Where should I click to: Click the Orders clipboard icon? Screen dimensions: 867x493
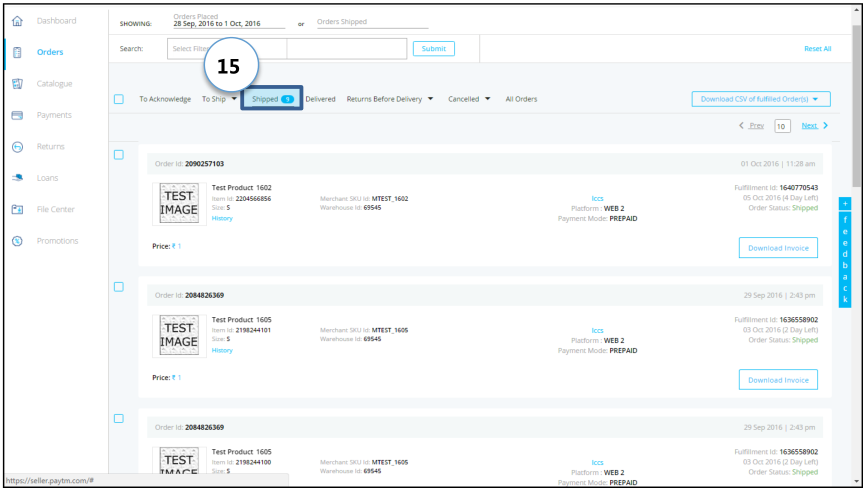coord(17,53)
